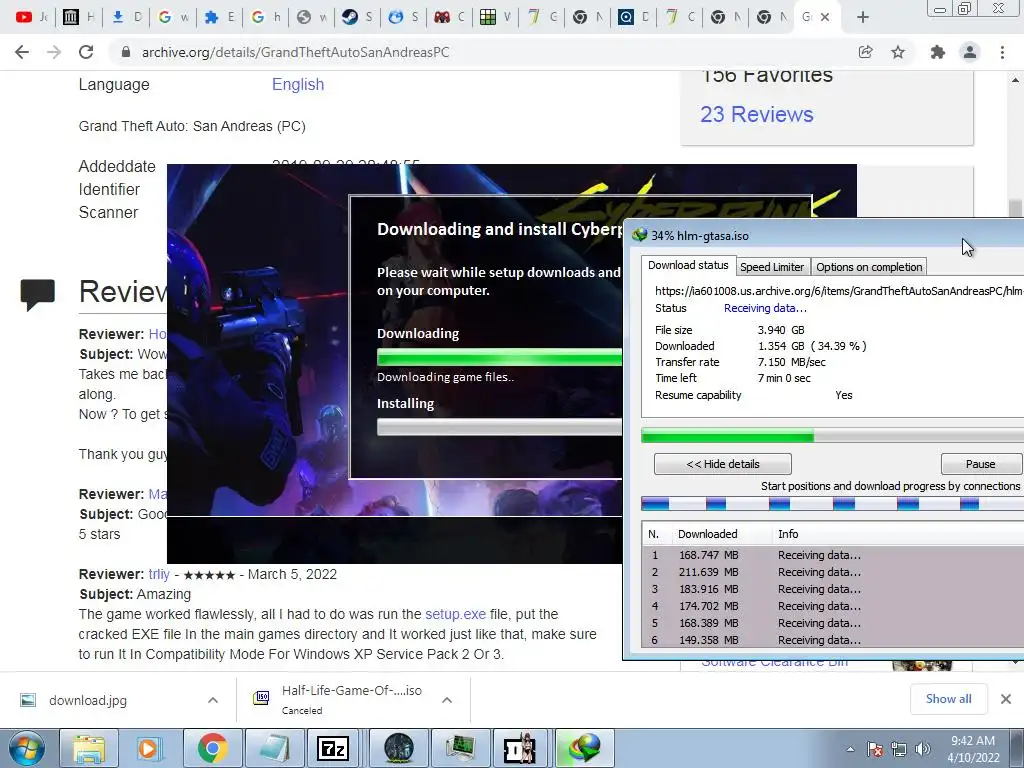Switch to Options on completion tab
1024x768 pixels.
point(869,267)
